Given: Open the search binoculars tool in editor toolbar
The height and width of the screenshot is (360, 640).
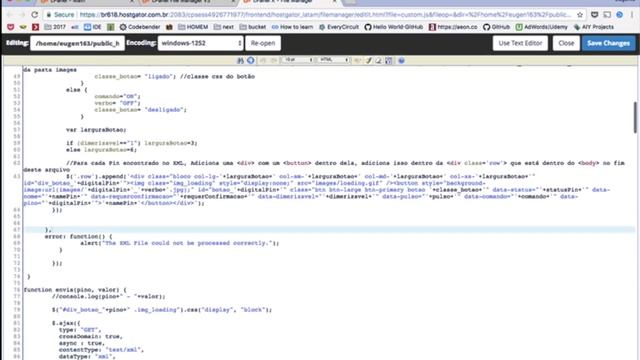Looking at the screenshot, I should [x=240, y=60].
